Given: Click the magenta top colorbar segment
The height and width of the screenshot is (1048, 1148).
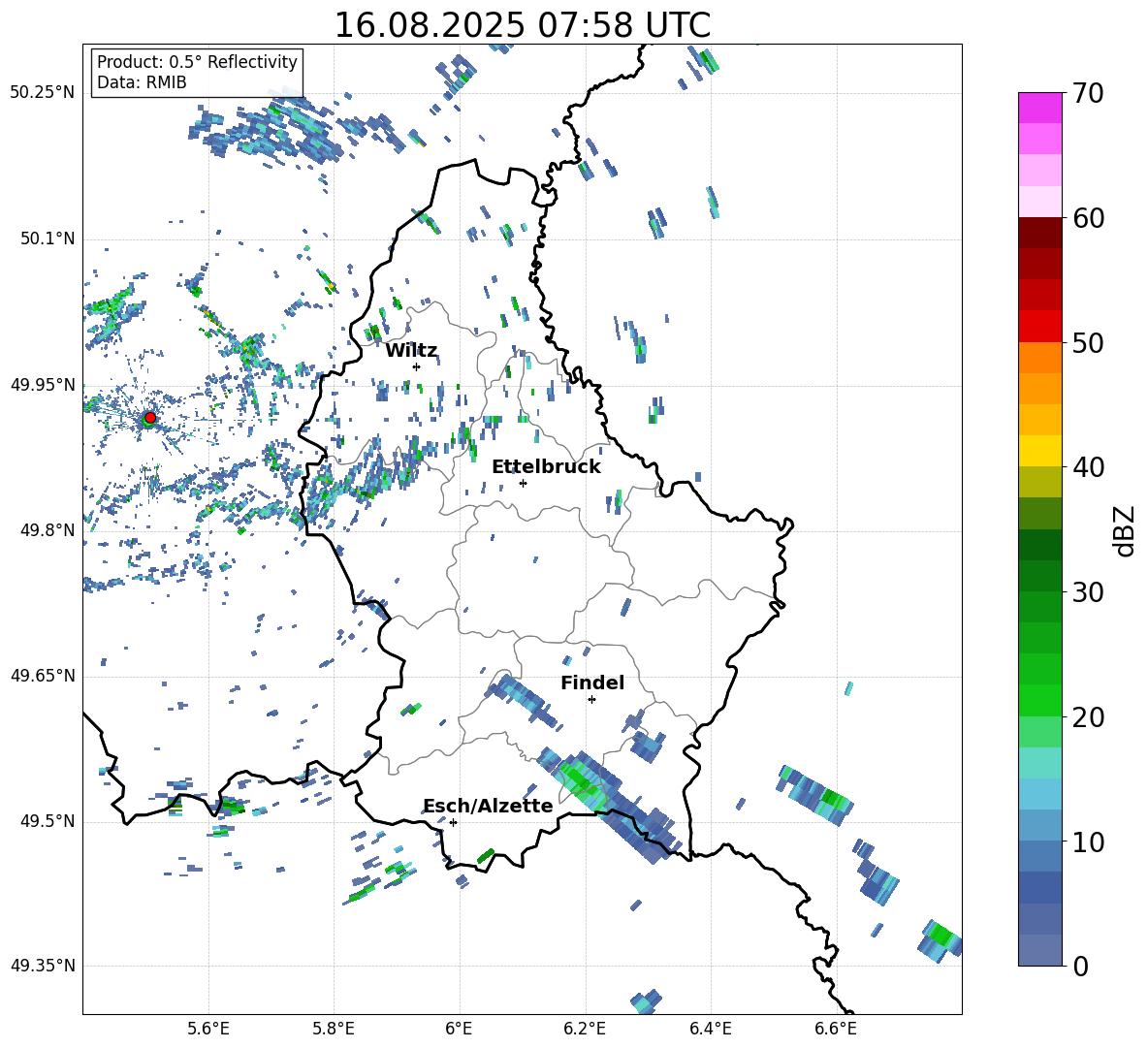Looking at the screenshot, I should 1039,108.
